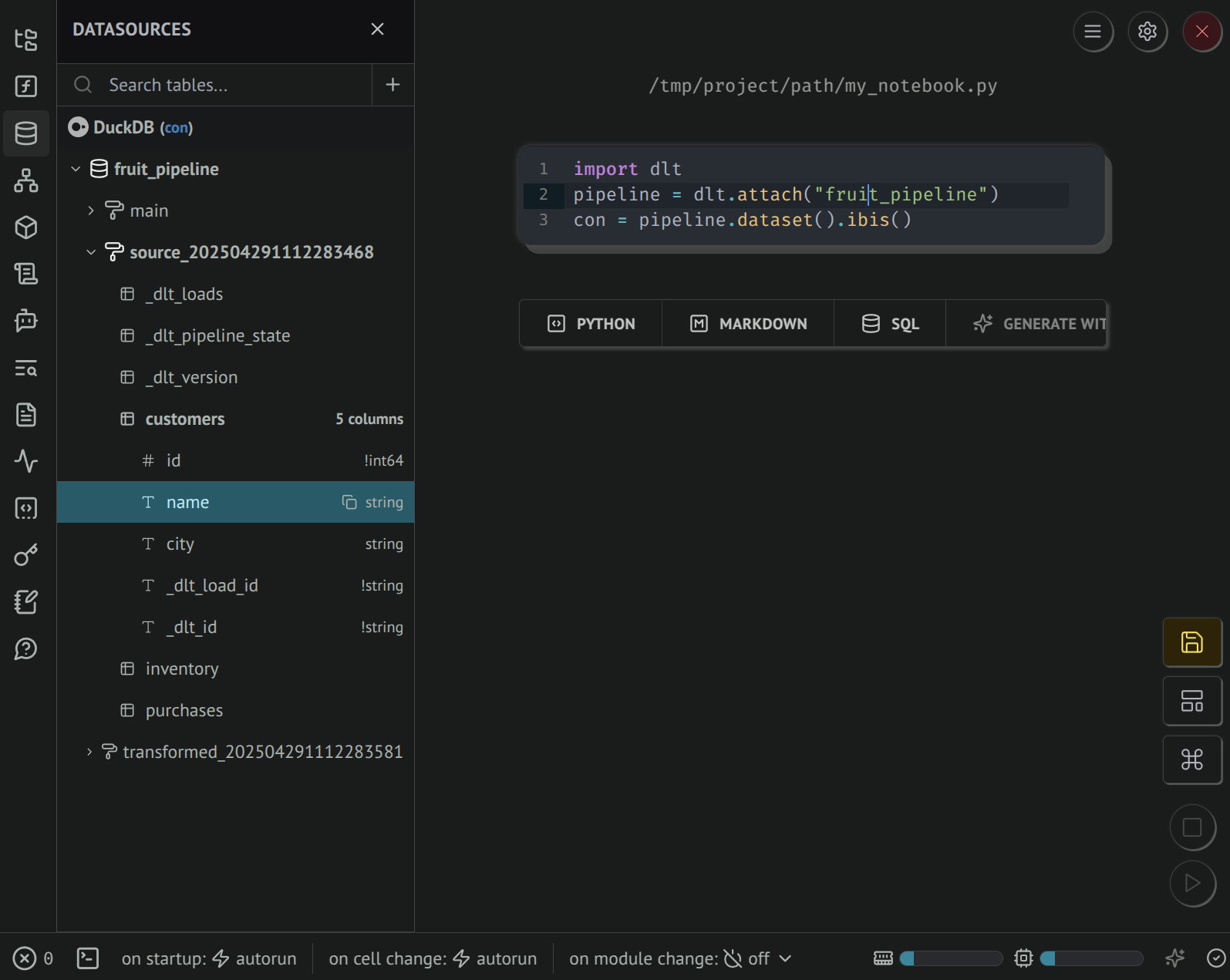Viewport: 1230px width, 980px height.
Task: Click the save notebook button
Action: 1191,642
